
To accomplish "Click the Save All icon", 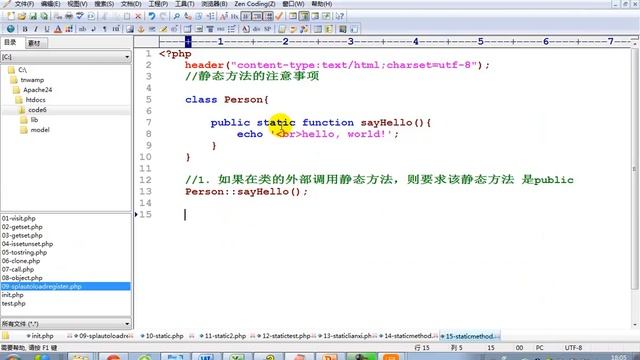I will tap(44, 16).
